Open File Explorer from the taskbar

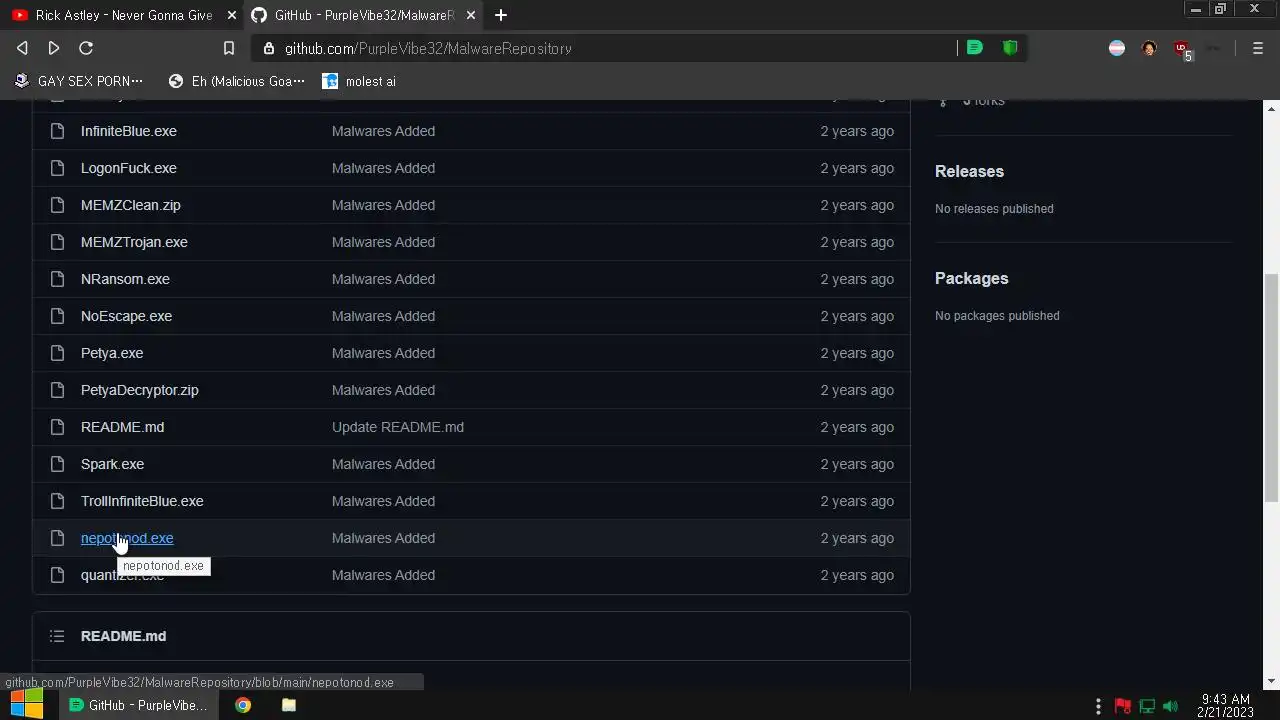pyautogui.click(x=289, y=705)
